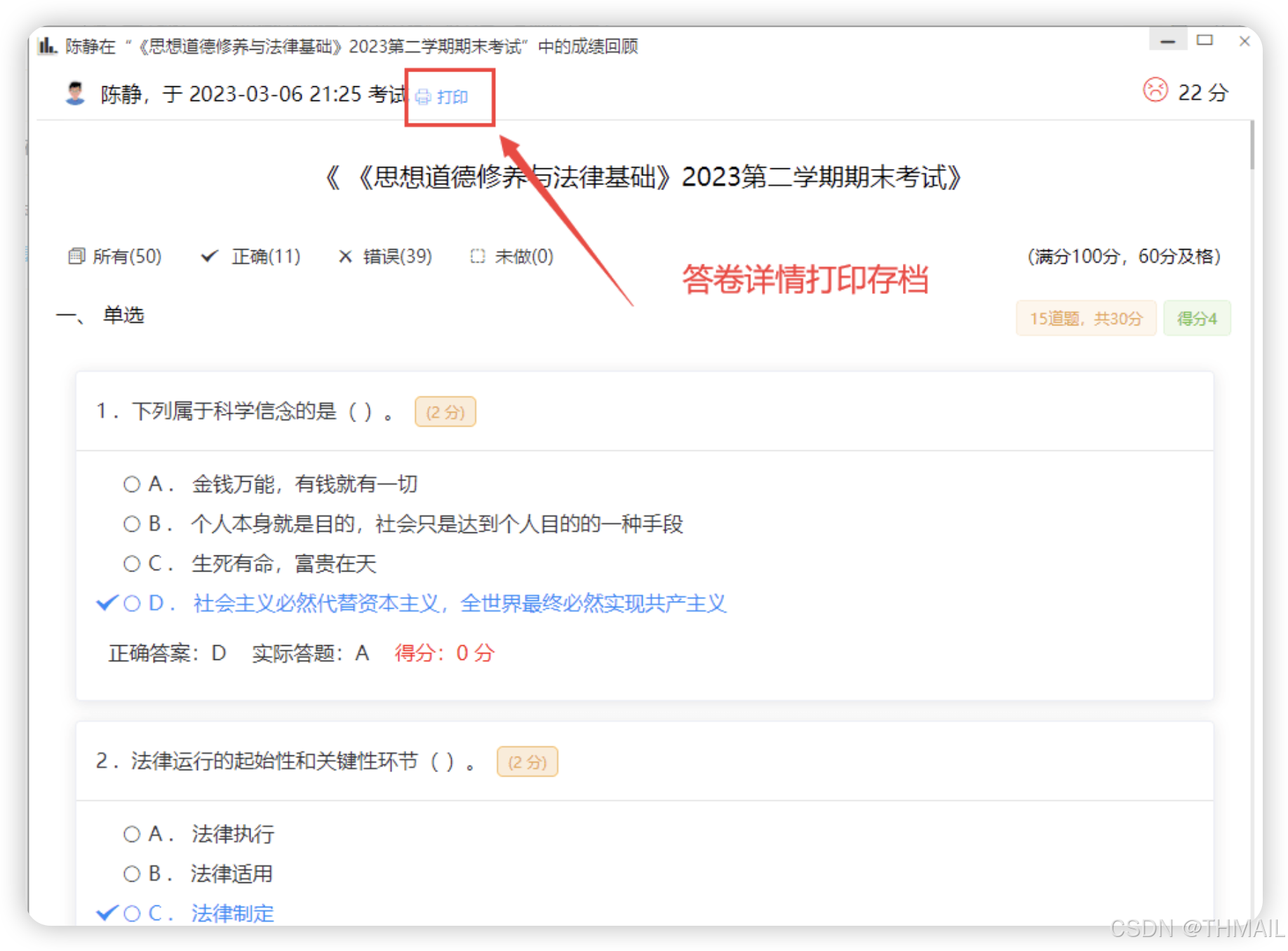Click the (2分) badge of question 1
Screen dimensions: 1288x951
coord(445,412)
